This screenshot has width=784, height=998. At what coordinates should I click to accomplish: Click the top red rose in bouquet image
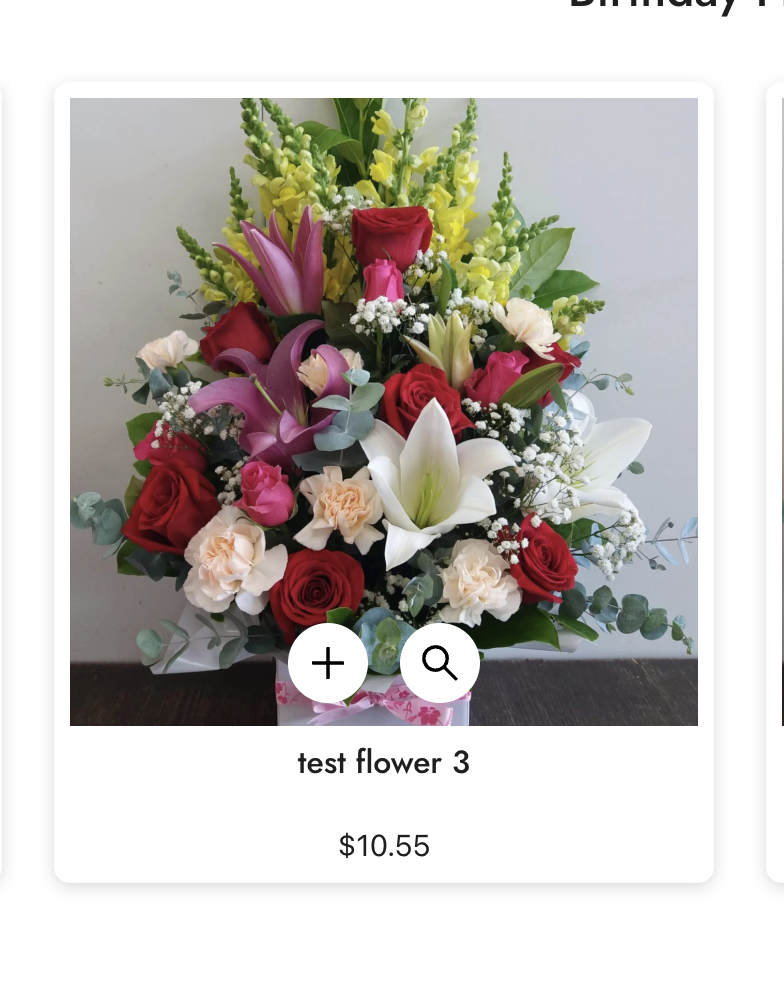(x=391, y=236)
